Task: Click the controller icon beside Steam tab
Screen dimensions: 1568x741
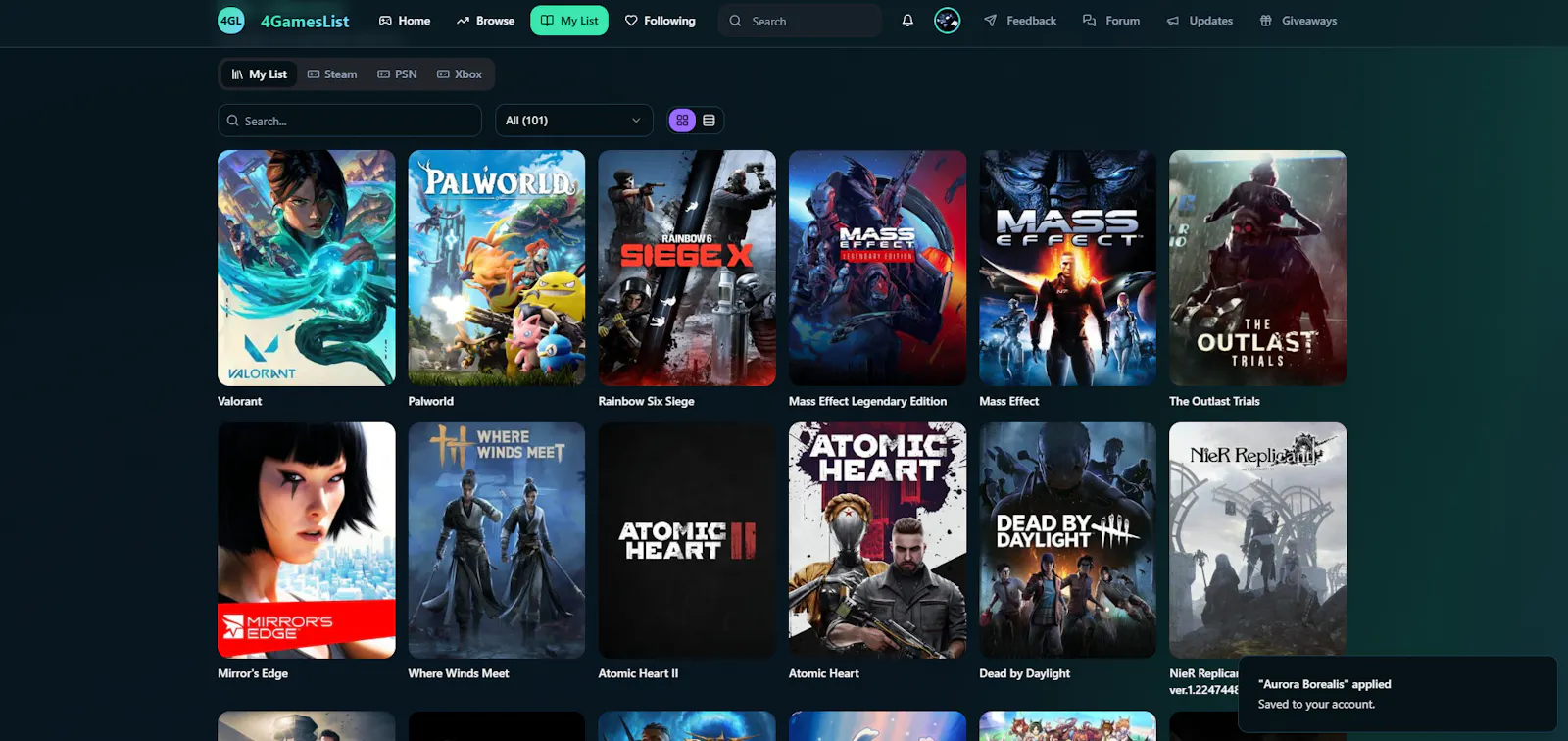Action: (x=314, y=74)
